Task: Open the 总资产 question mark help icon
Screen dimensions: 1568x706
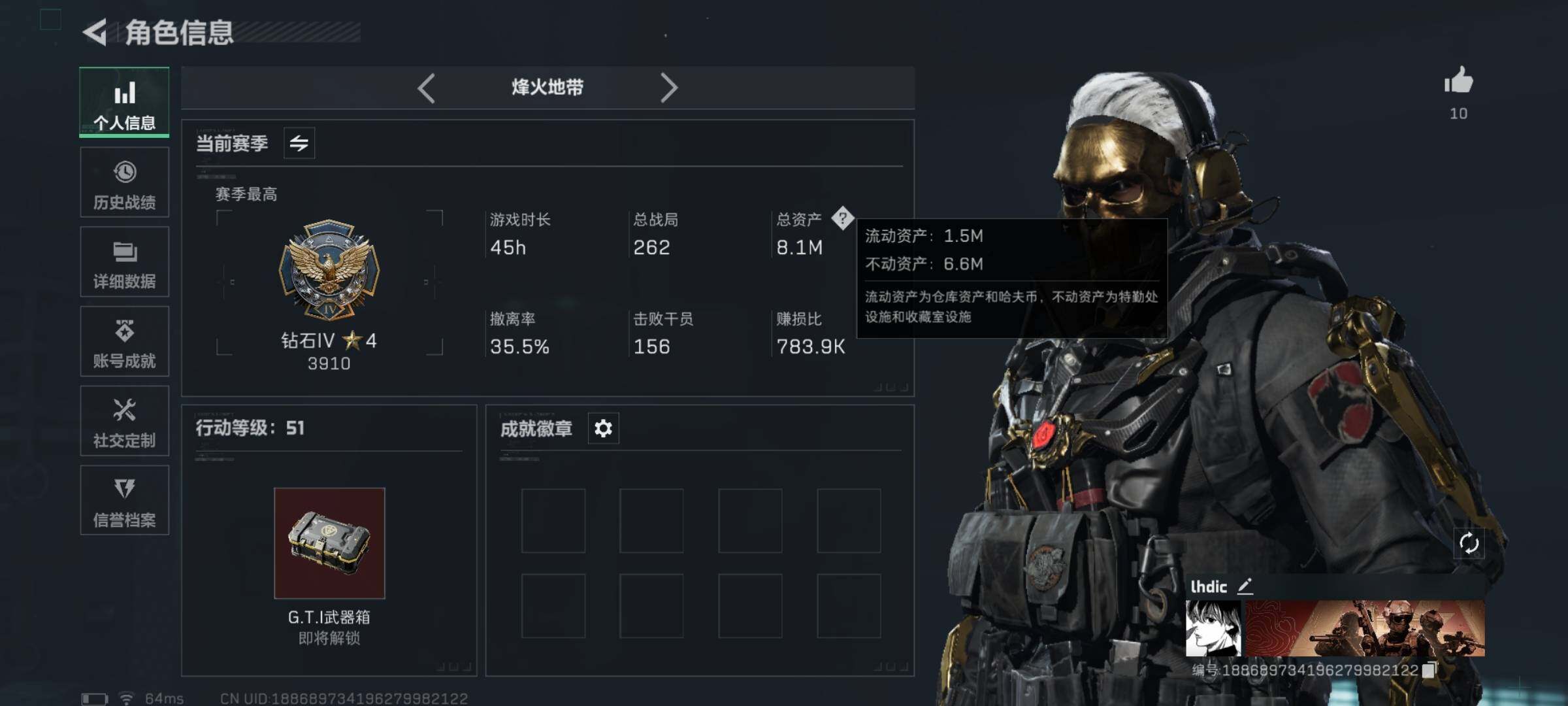Action: [842, 218]
